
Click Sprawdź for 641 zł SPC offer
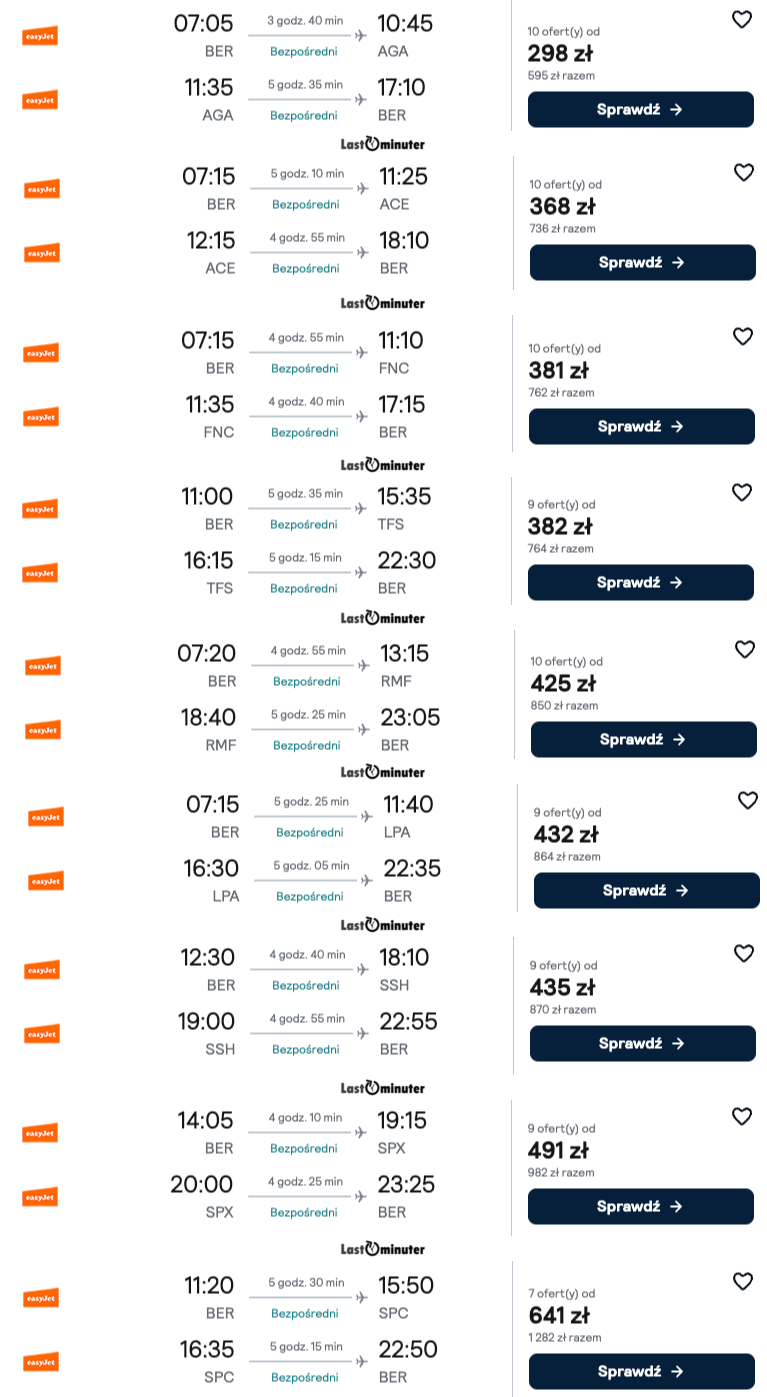641,1372
